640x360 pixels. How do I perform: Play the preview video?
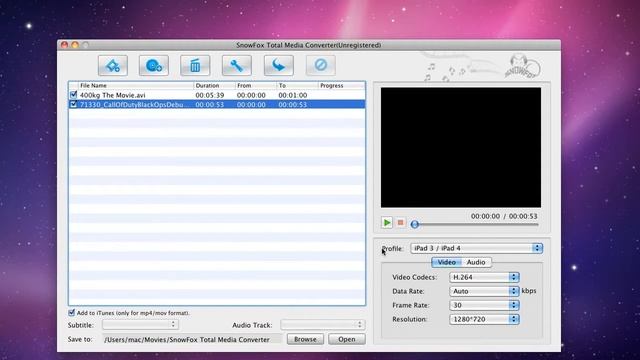[387, 222]
